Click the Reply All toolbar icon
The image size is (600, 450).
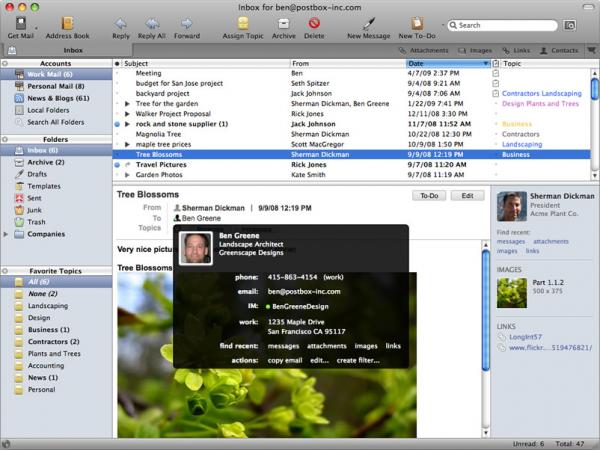pyautogui.click(x=152, y=22)
